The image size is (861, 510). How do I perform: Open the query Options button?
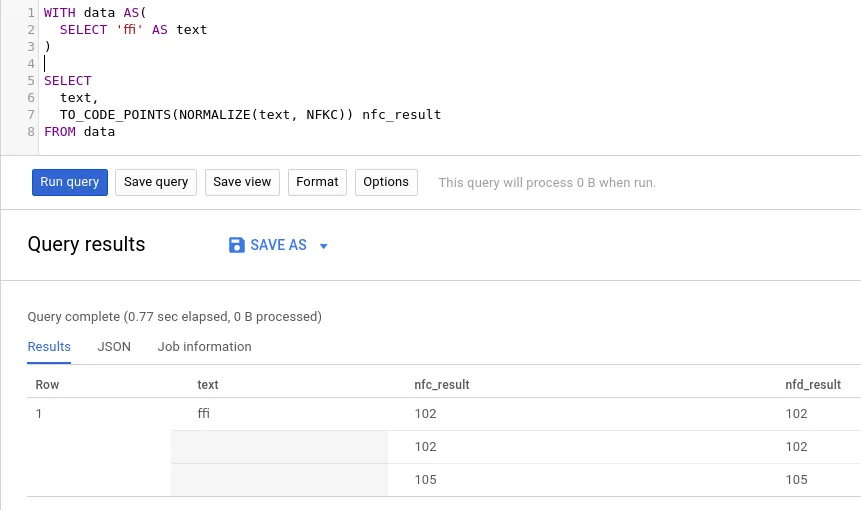coord(386,182)
